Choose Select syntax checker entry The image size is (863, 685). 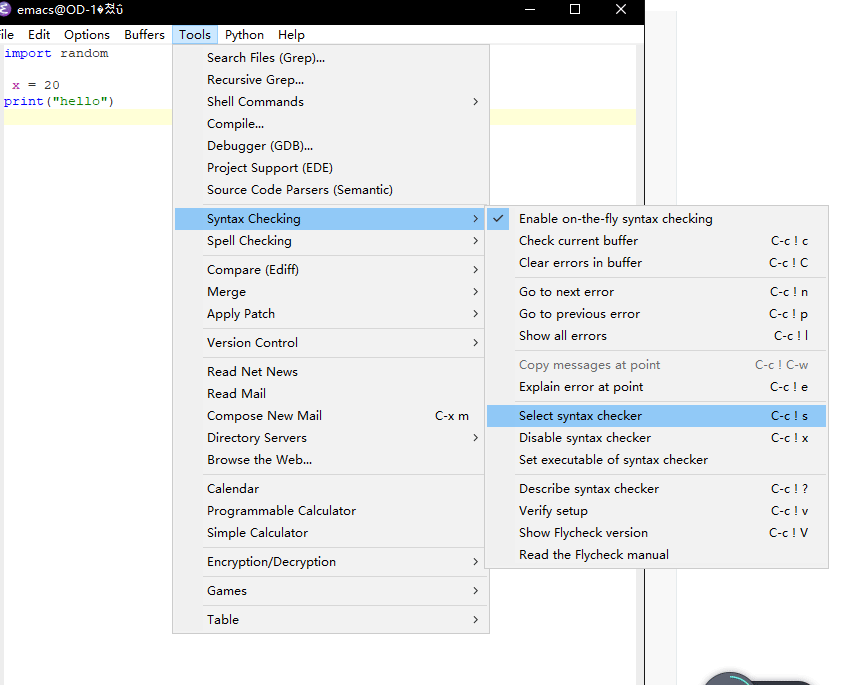[580, 416]
